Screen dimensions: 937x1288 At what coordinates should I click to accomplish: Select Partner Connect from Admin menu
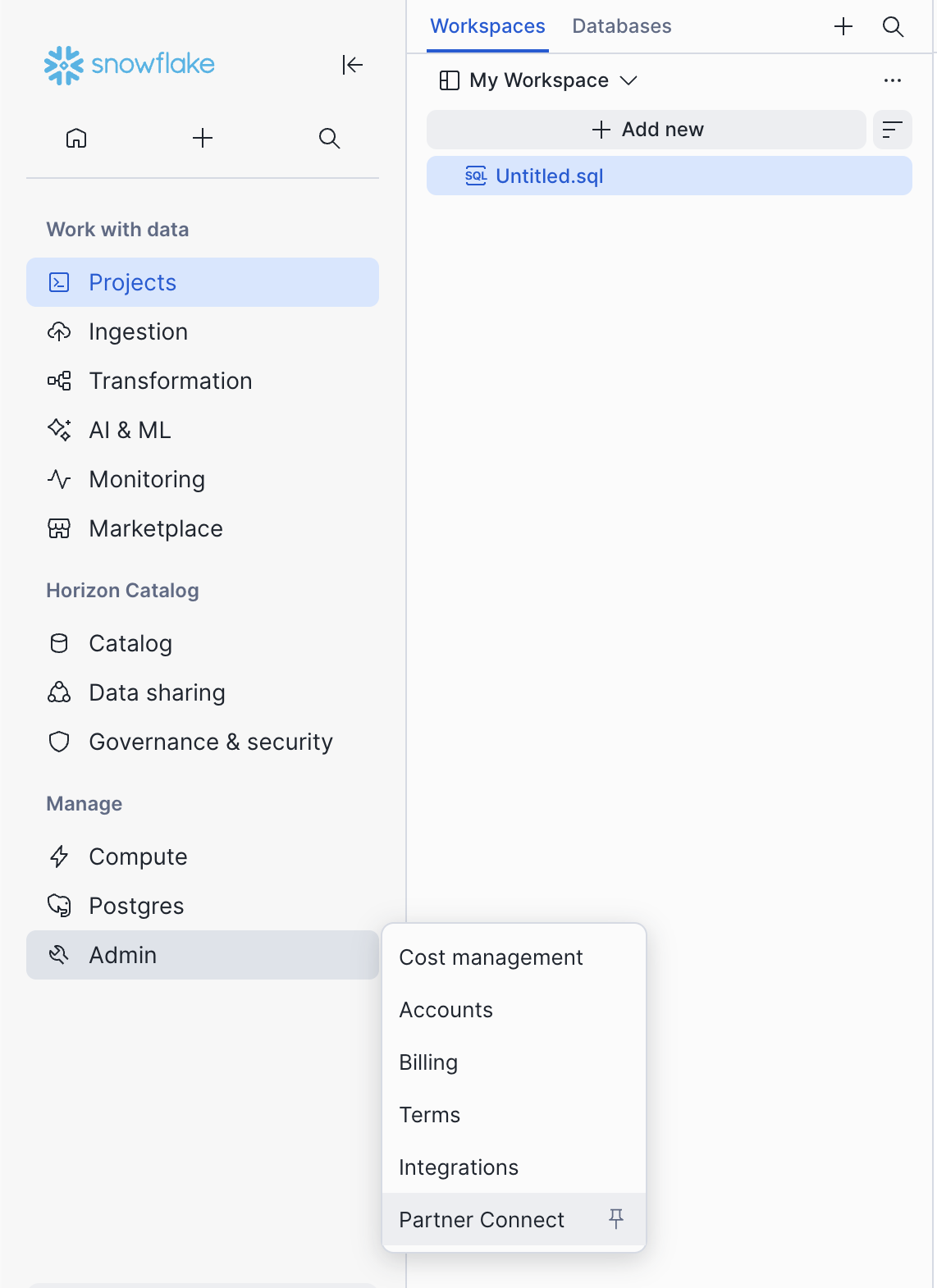[x=514, y=1219]
